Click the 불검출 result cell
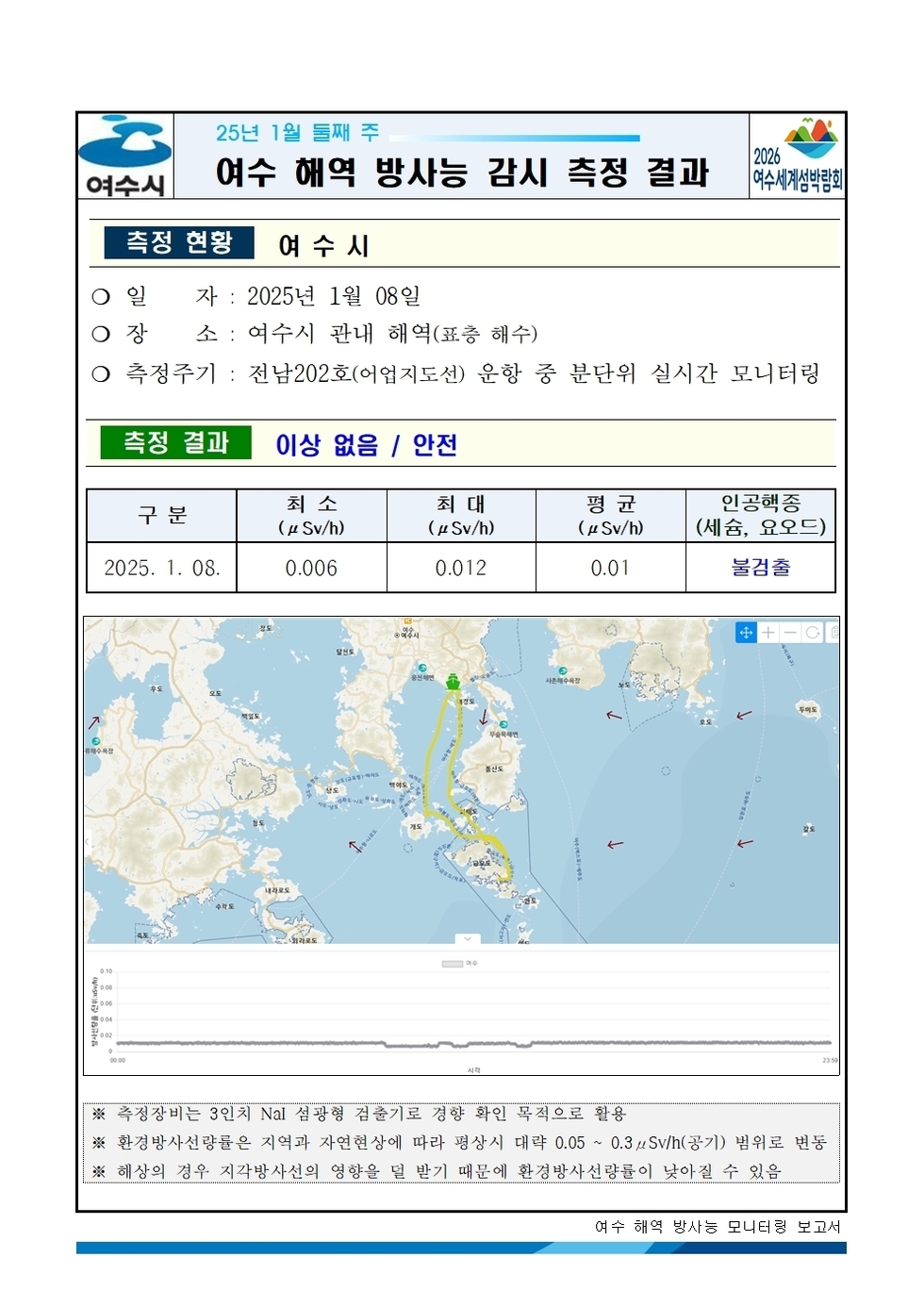The image size is (924, 1307). [758, 569]
